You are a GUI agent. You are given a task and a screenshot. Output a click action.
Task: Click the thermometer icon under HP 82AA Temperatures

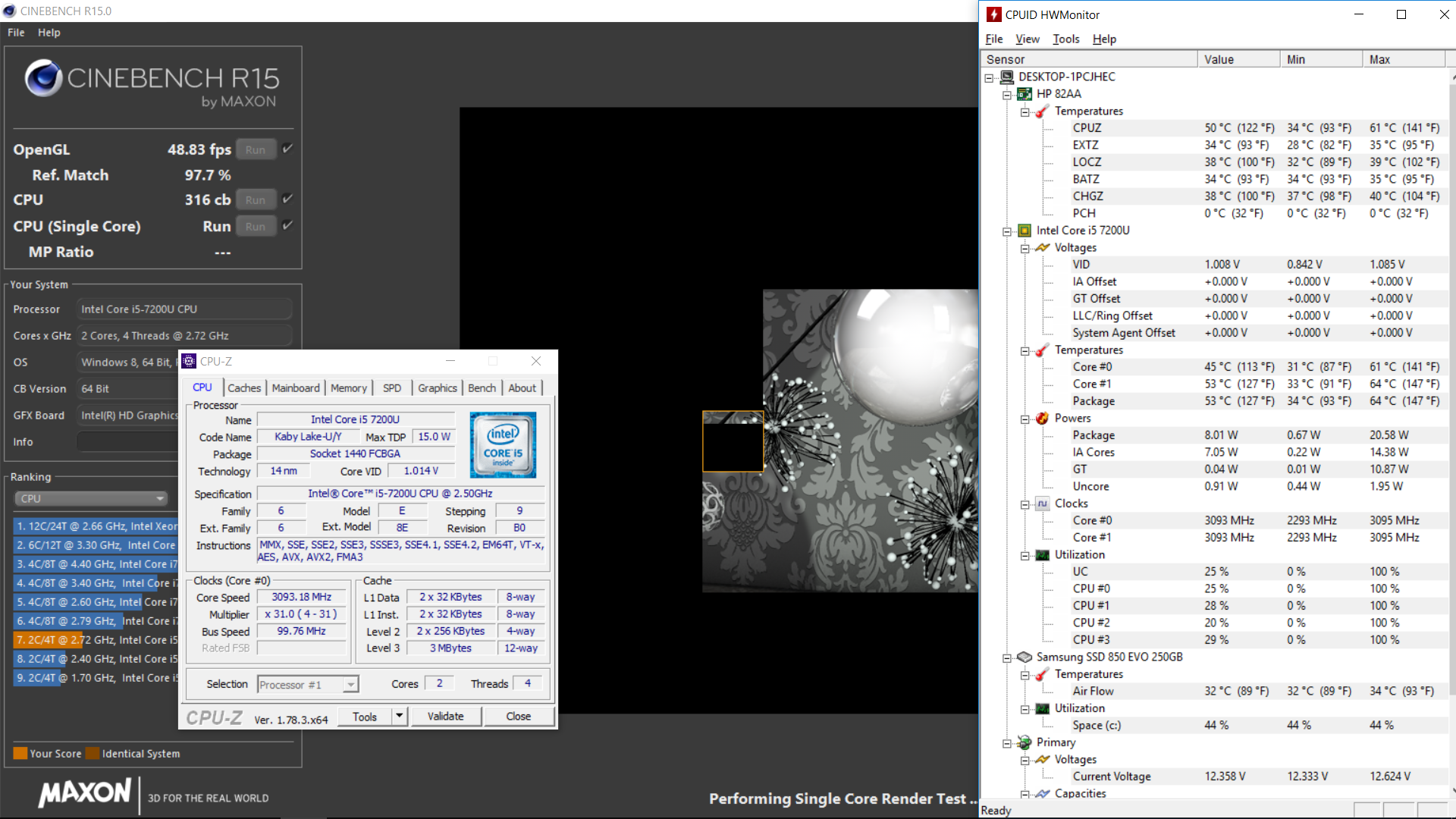click(x=1043, y=111)
